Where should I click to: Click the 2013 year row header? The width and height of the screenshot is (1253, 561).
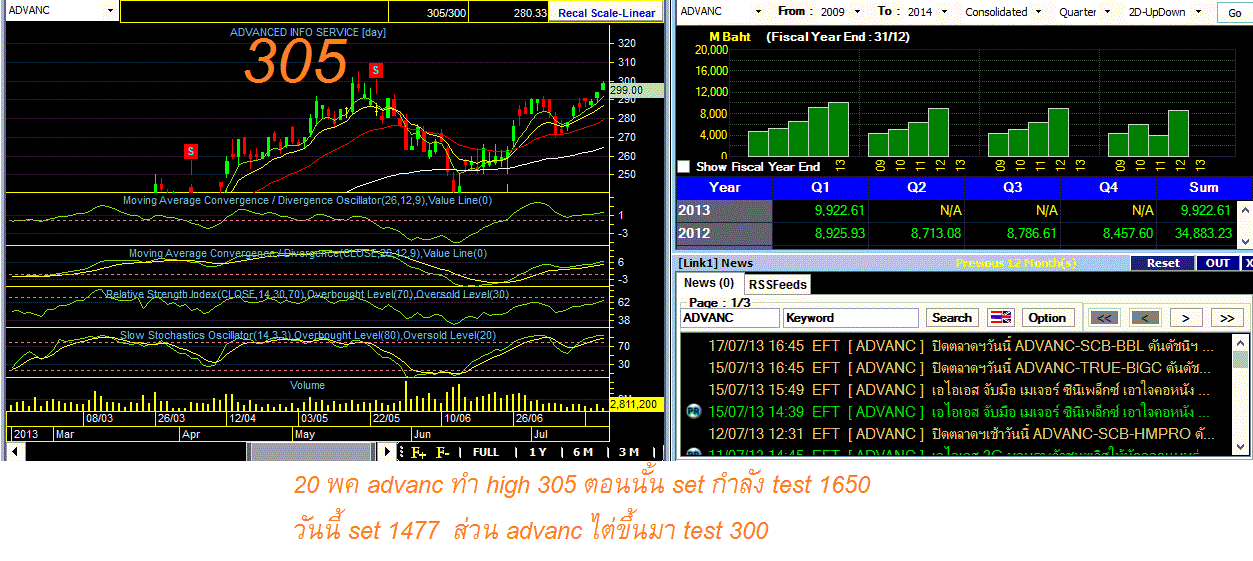pyautogui.click(x=725, y=211)
